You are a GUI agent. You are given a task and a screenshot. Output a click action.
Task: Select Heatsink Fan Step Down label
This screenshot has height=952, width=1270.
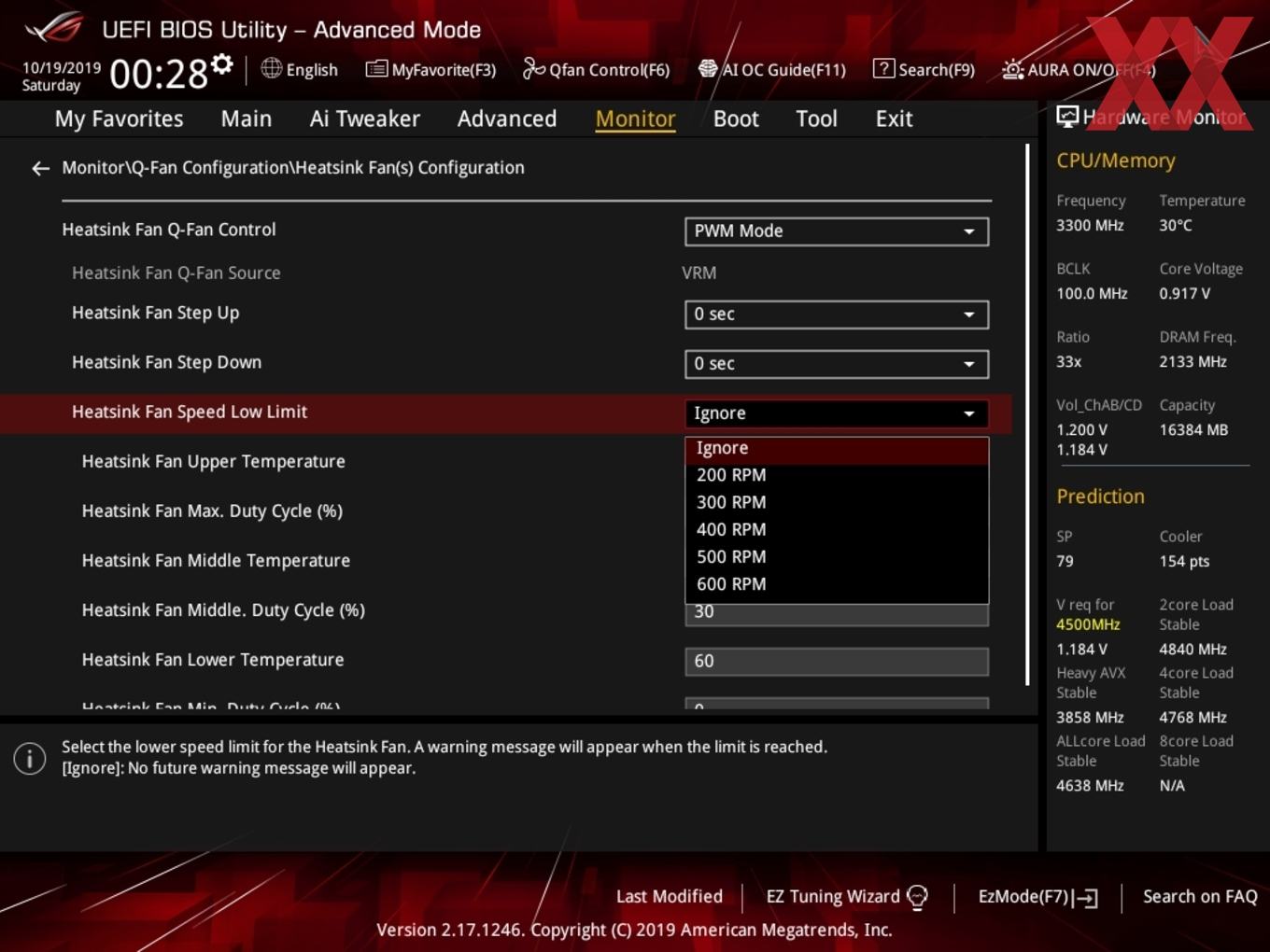click(166, 362)
